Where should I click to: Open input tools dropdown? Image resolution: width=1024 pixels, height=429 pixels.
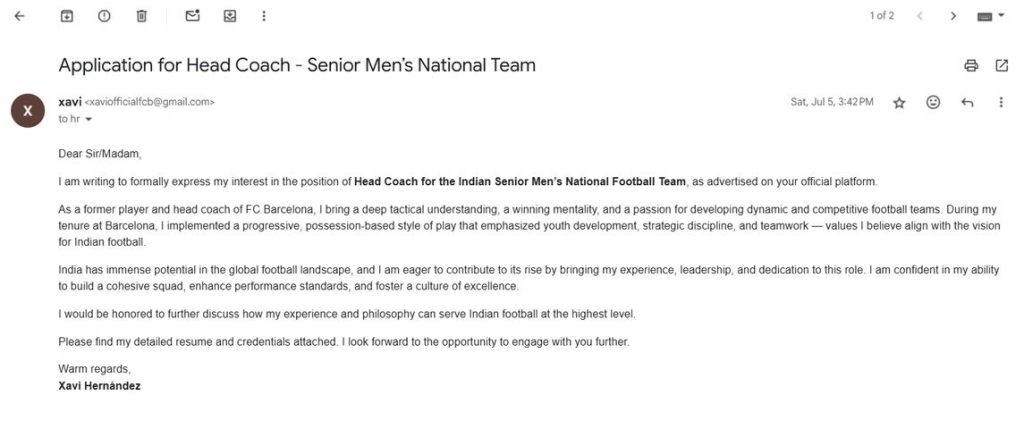tap(990, 17)
